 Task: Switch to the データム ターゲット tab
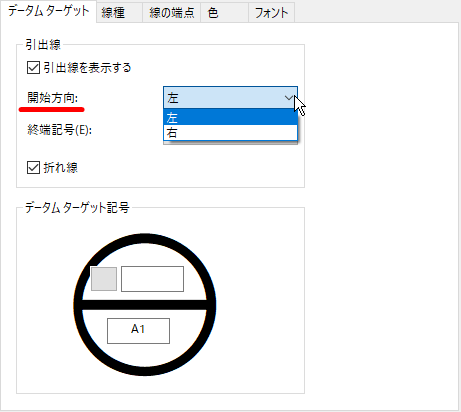[48, 11]
